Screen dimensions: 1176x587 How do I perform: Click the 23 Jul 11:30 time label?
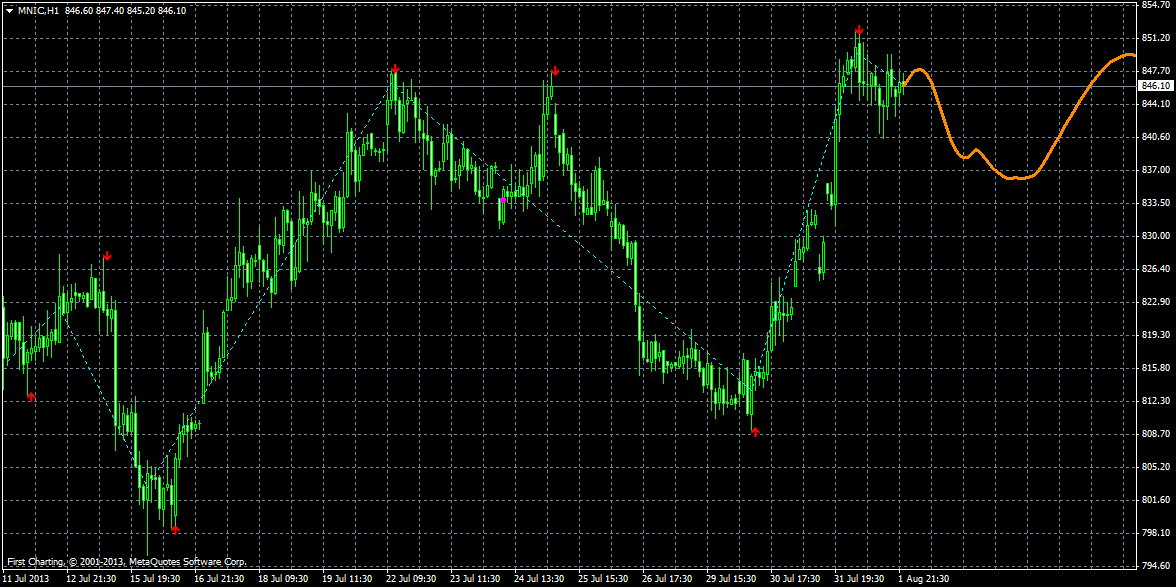tap(476, 579)
